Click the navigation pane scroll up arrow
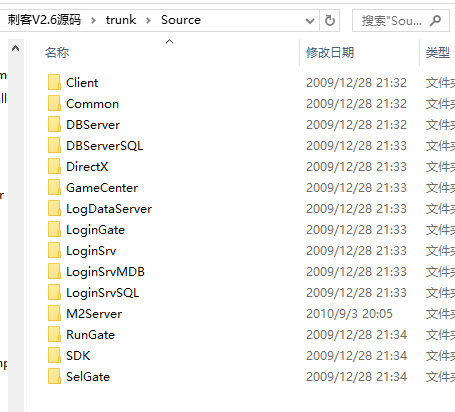 [15, 49]
